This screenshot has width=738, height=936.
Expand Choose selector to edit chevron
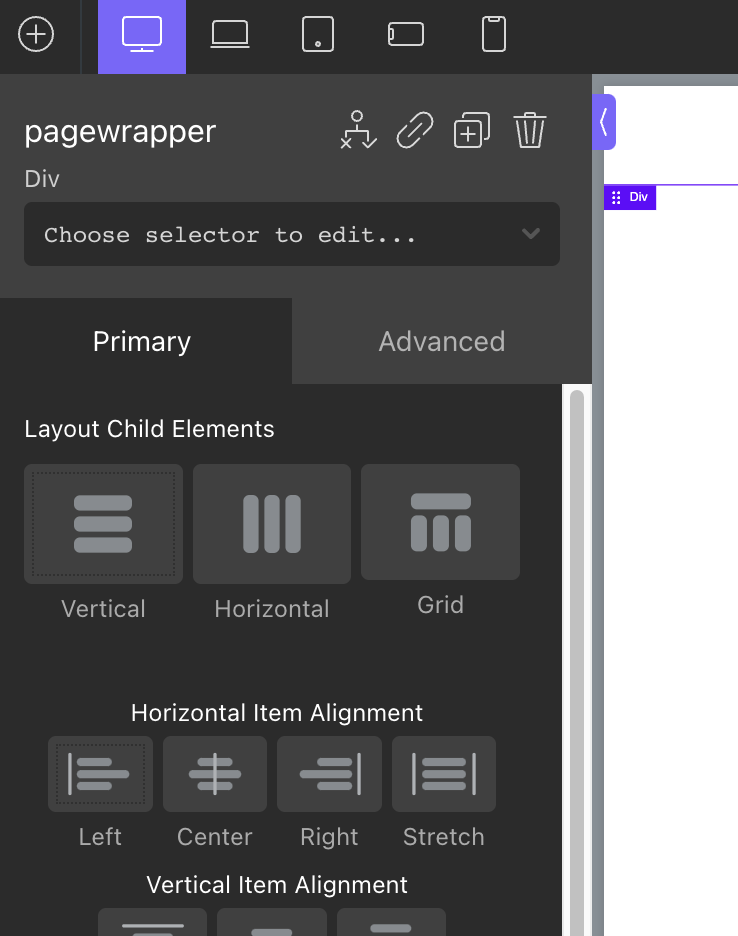[x=531, y=234]
